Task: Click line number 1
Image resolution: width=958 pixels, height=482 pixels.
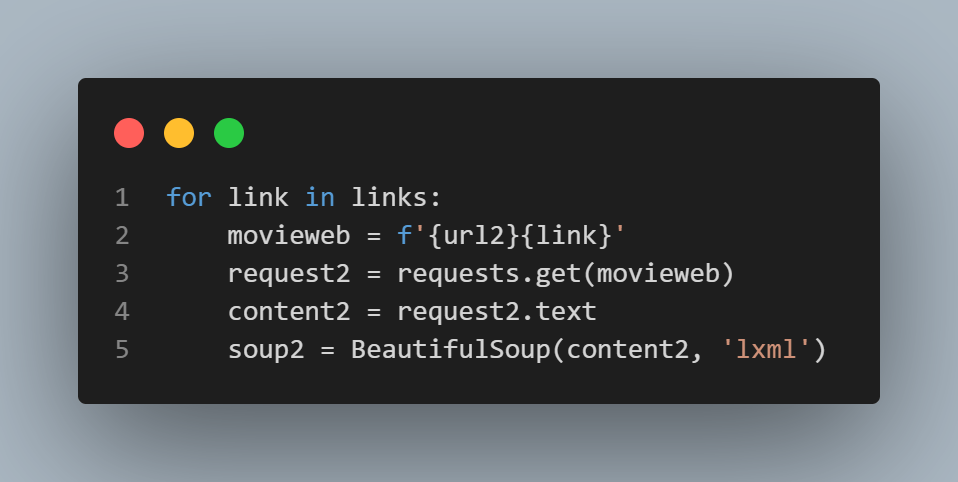Action: (122, 198)
